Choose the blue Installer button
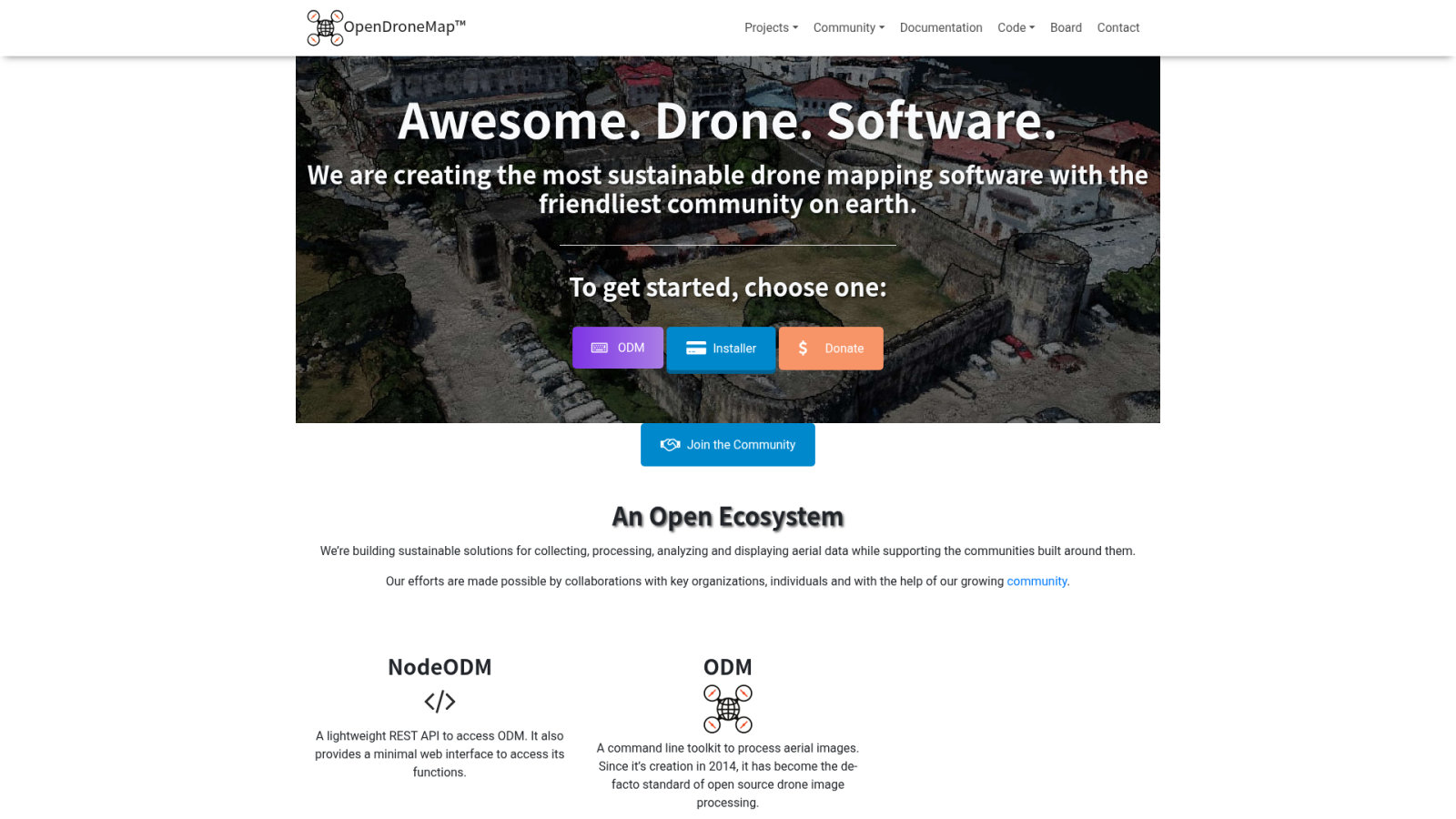The height and width of the screenshot is (819, 1456). pos(721,349)
